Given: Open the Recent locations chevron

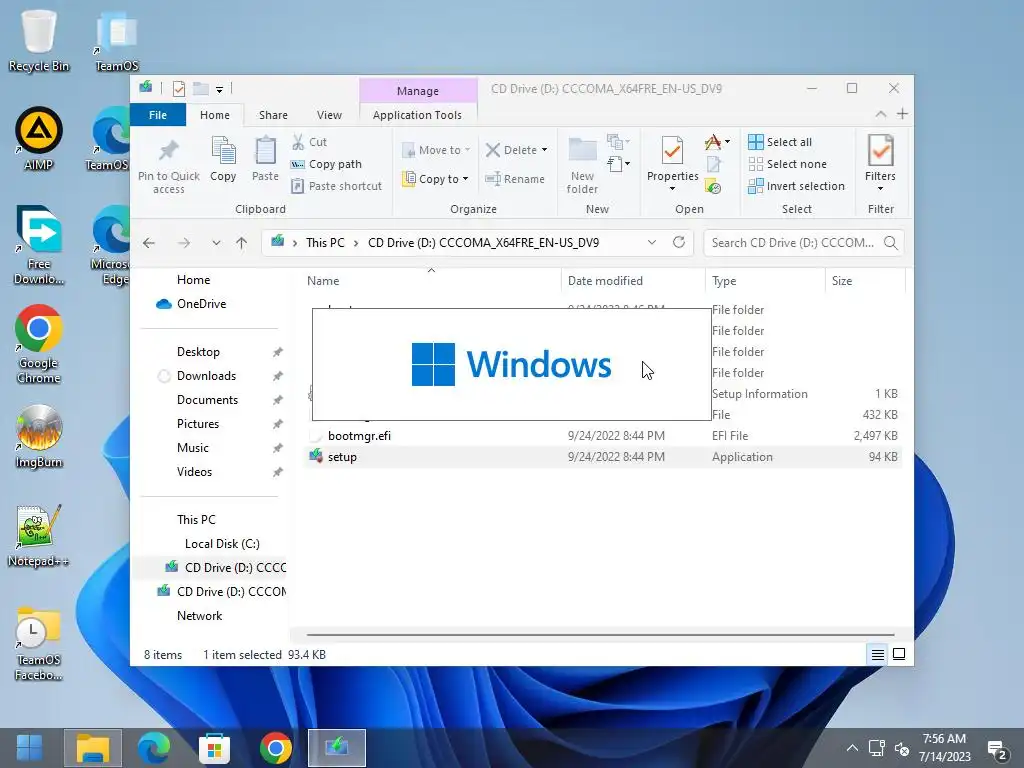Looking at the screenshot, I should click(x=216, y=243).
